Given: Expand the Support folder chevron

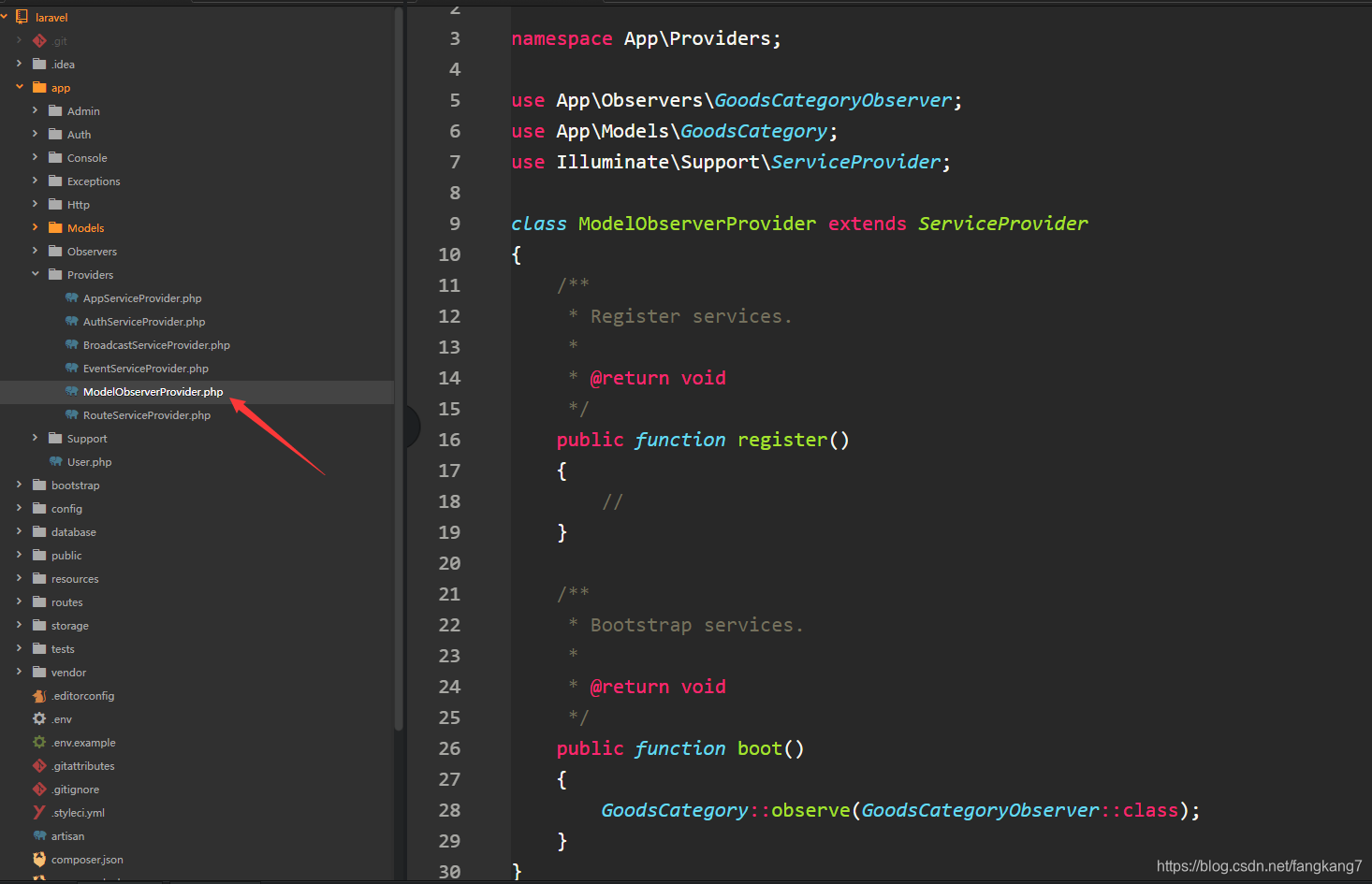Looking at the screenshot, I should [x=35, y=438].
